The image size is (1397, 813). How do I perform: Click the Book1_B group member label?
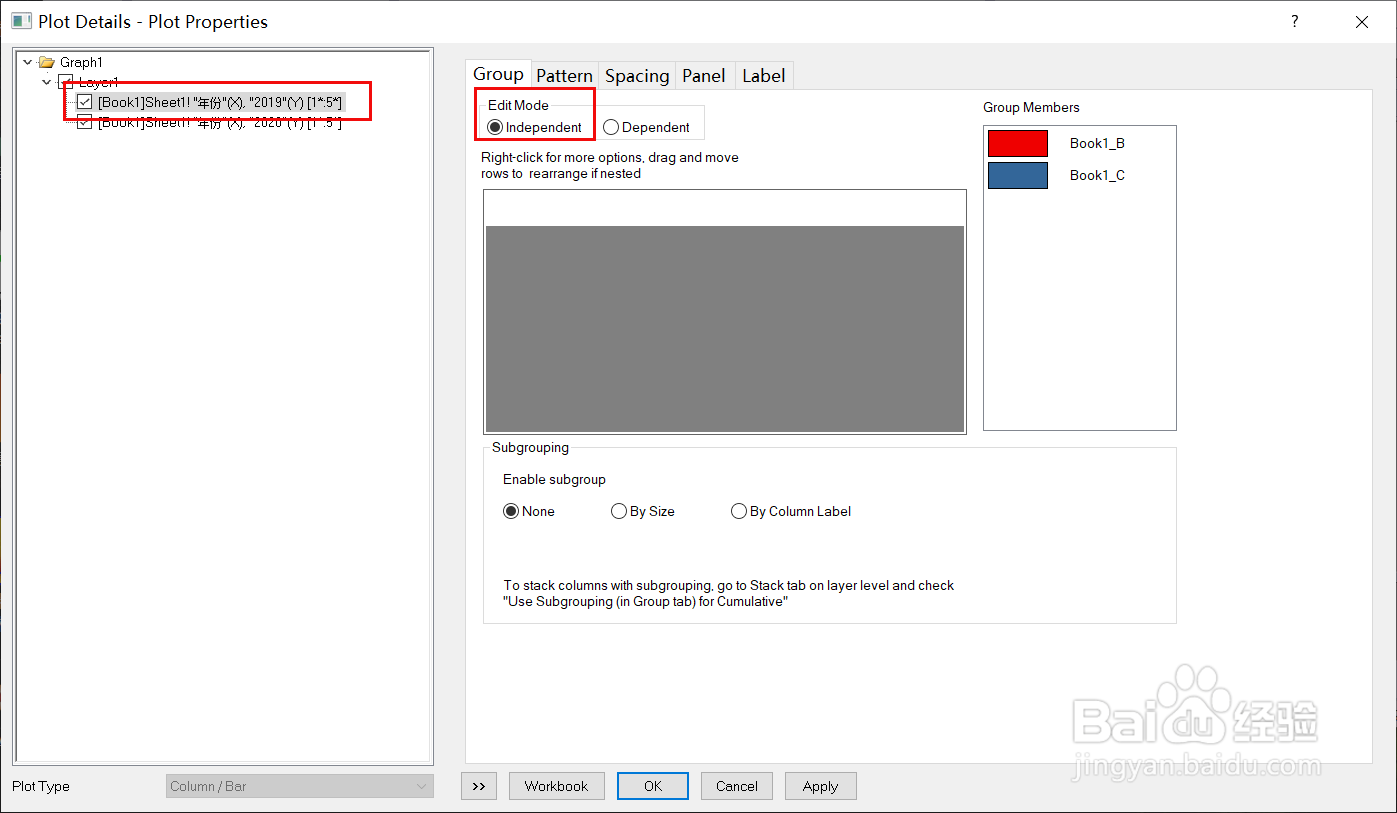click(x=1097, y=143)
